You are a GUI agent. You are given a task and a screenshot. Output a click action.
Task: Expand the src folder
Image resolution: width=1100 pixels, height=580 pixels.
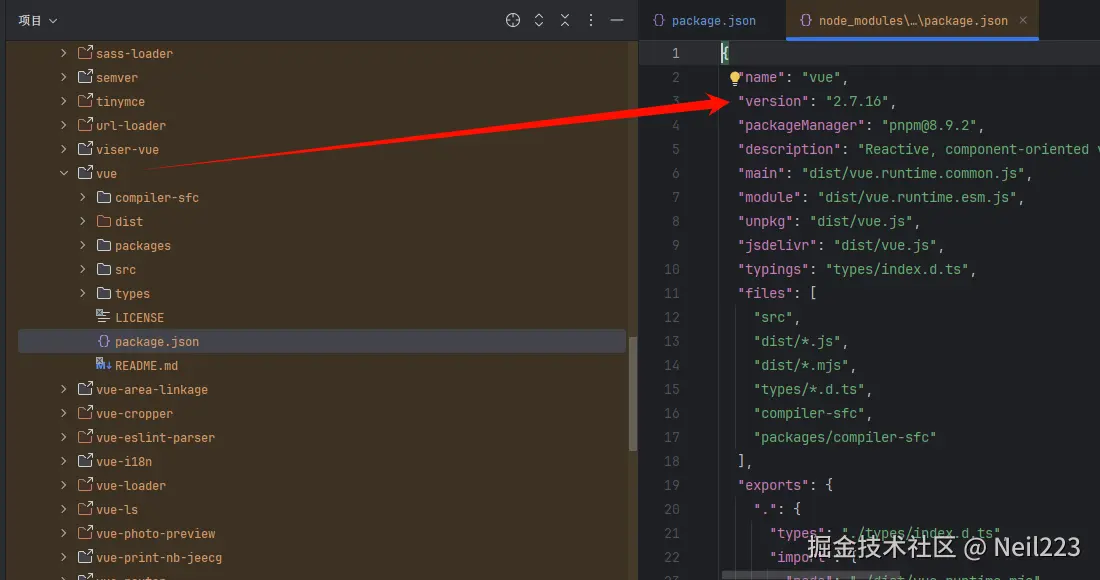(x=83, y=269)
